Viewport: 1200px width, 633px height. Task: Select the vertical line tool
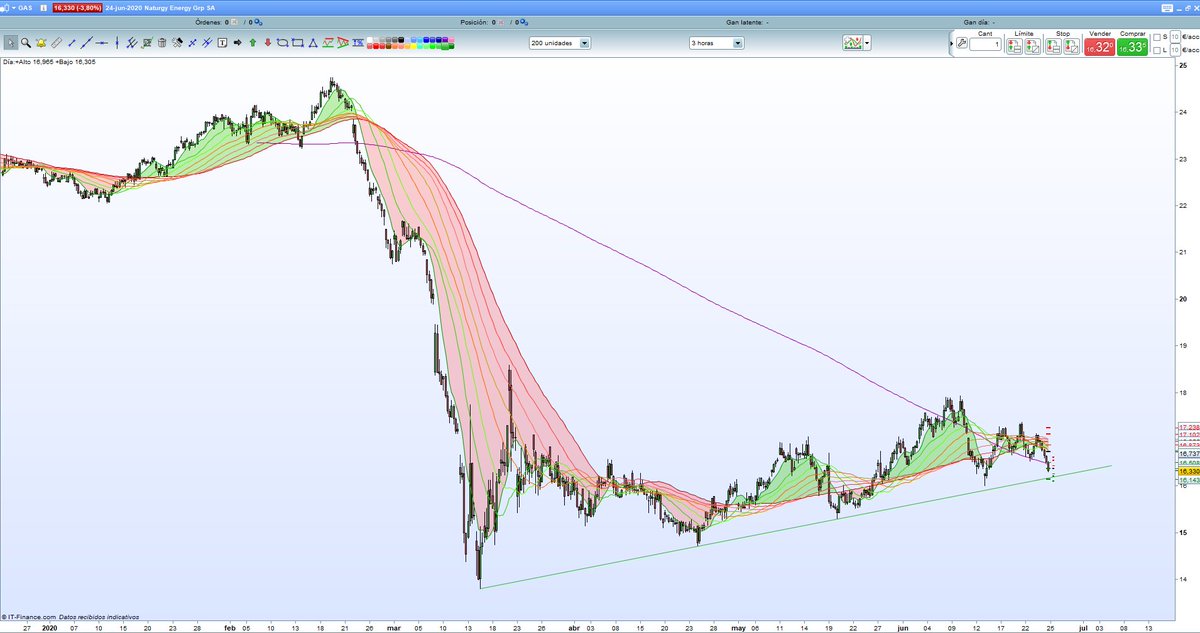[116, 43]
